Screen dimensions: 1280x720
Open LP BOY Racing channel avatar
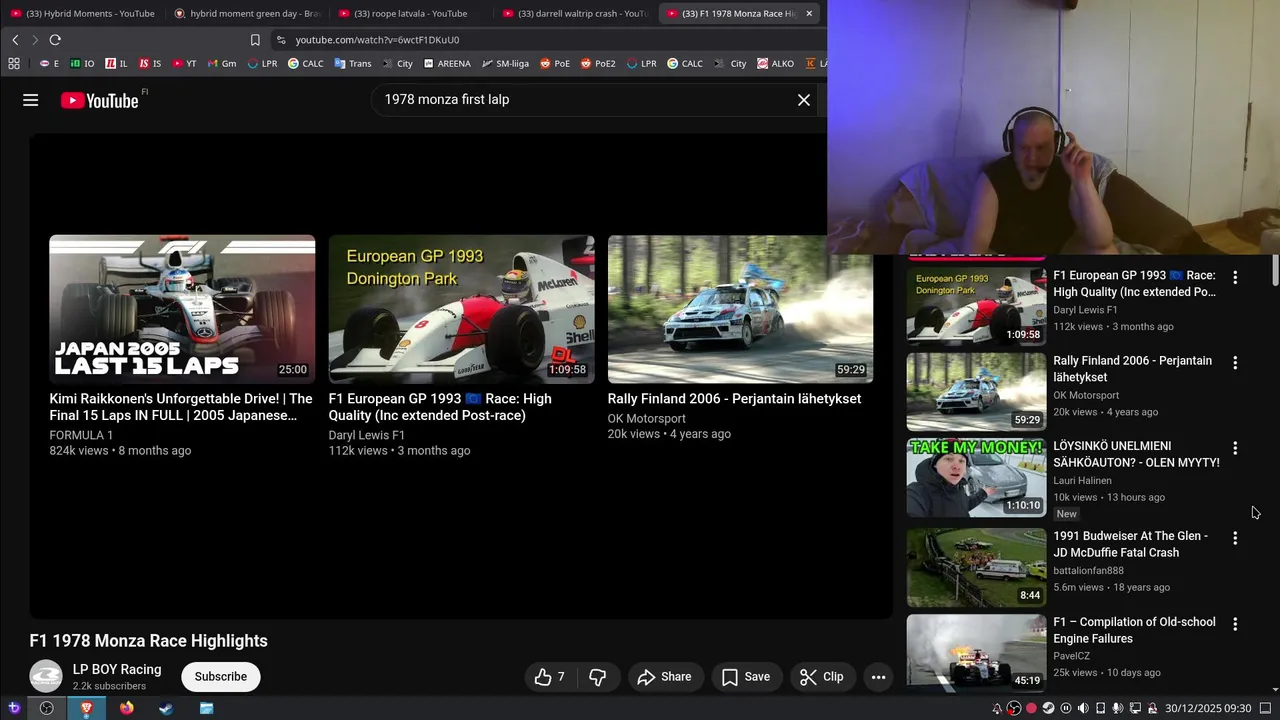[46, 677]
